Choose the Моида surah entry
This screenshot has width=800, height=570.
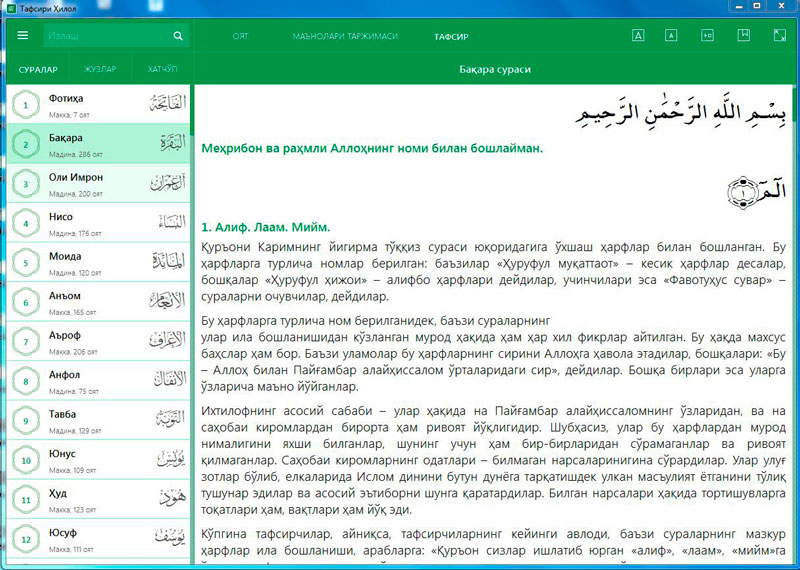[100, 262]
